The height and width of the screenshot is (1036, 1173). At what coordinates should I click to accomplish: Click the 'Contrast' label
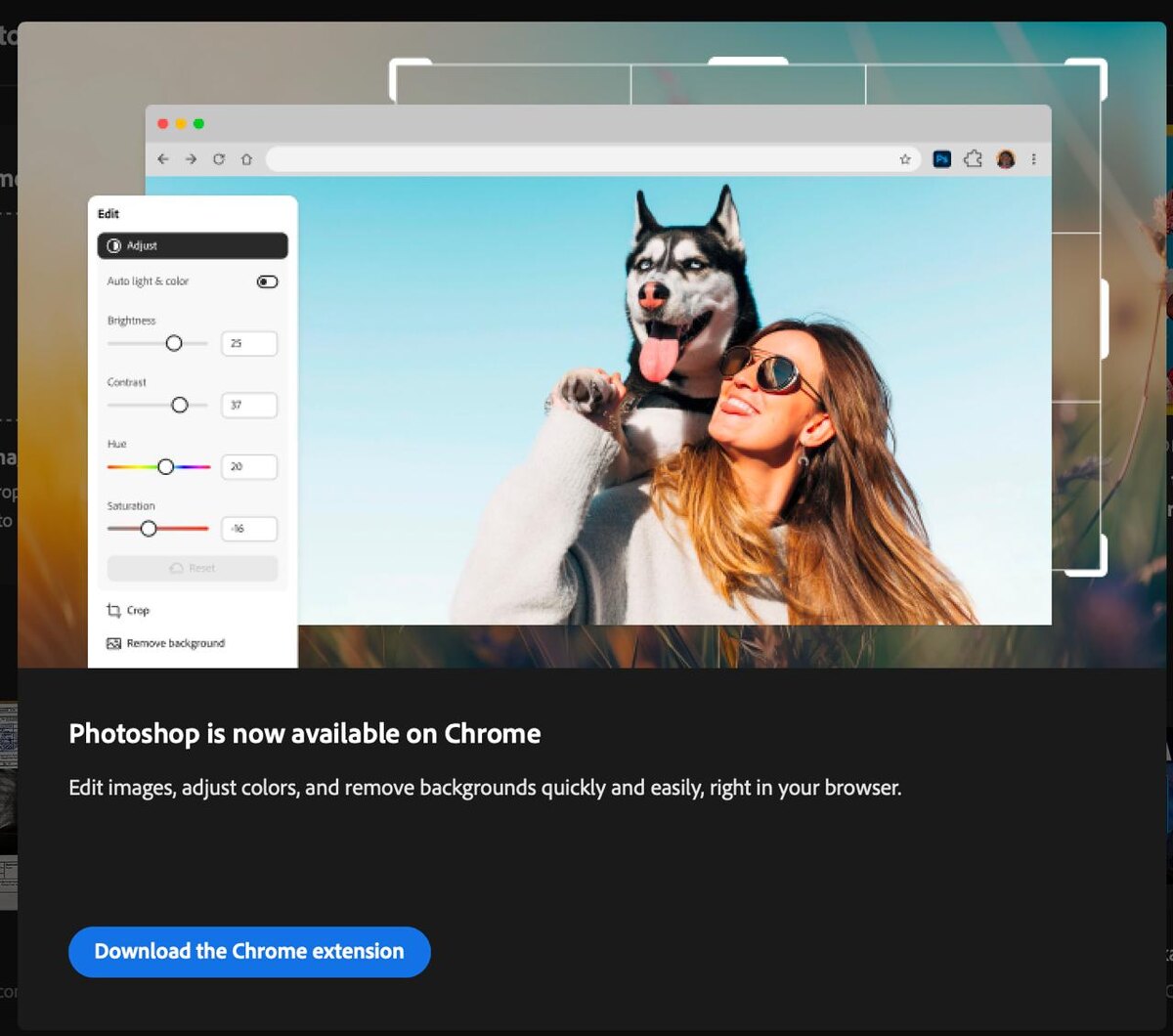click(127, 382)
